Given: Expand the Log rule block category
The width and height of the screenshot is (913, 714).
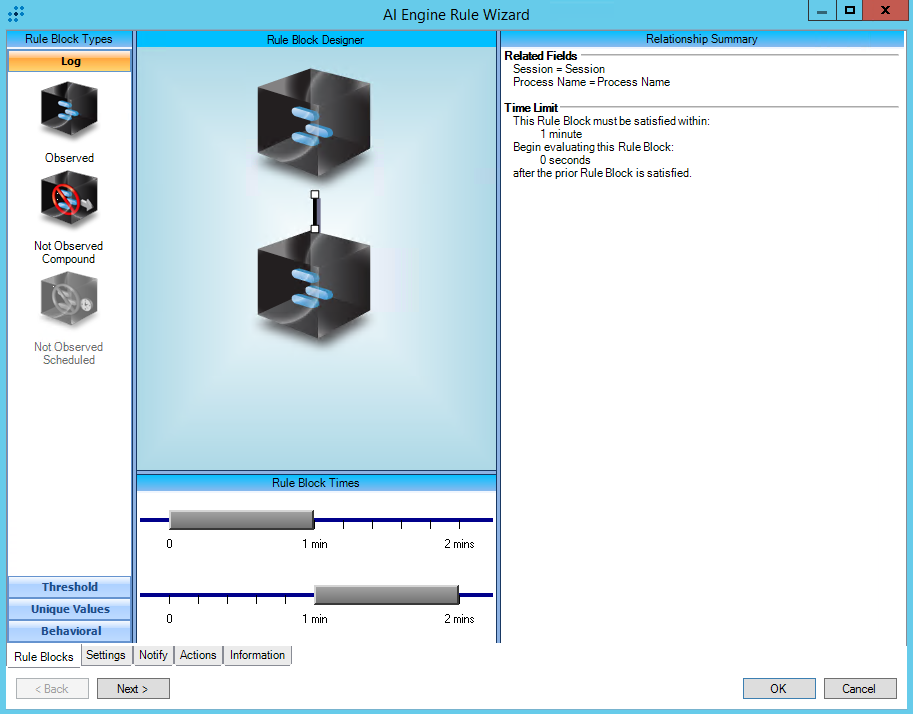Looking at the screenshot, I should (69, 61).
